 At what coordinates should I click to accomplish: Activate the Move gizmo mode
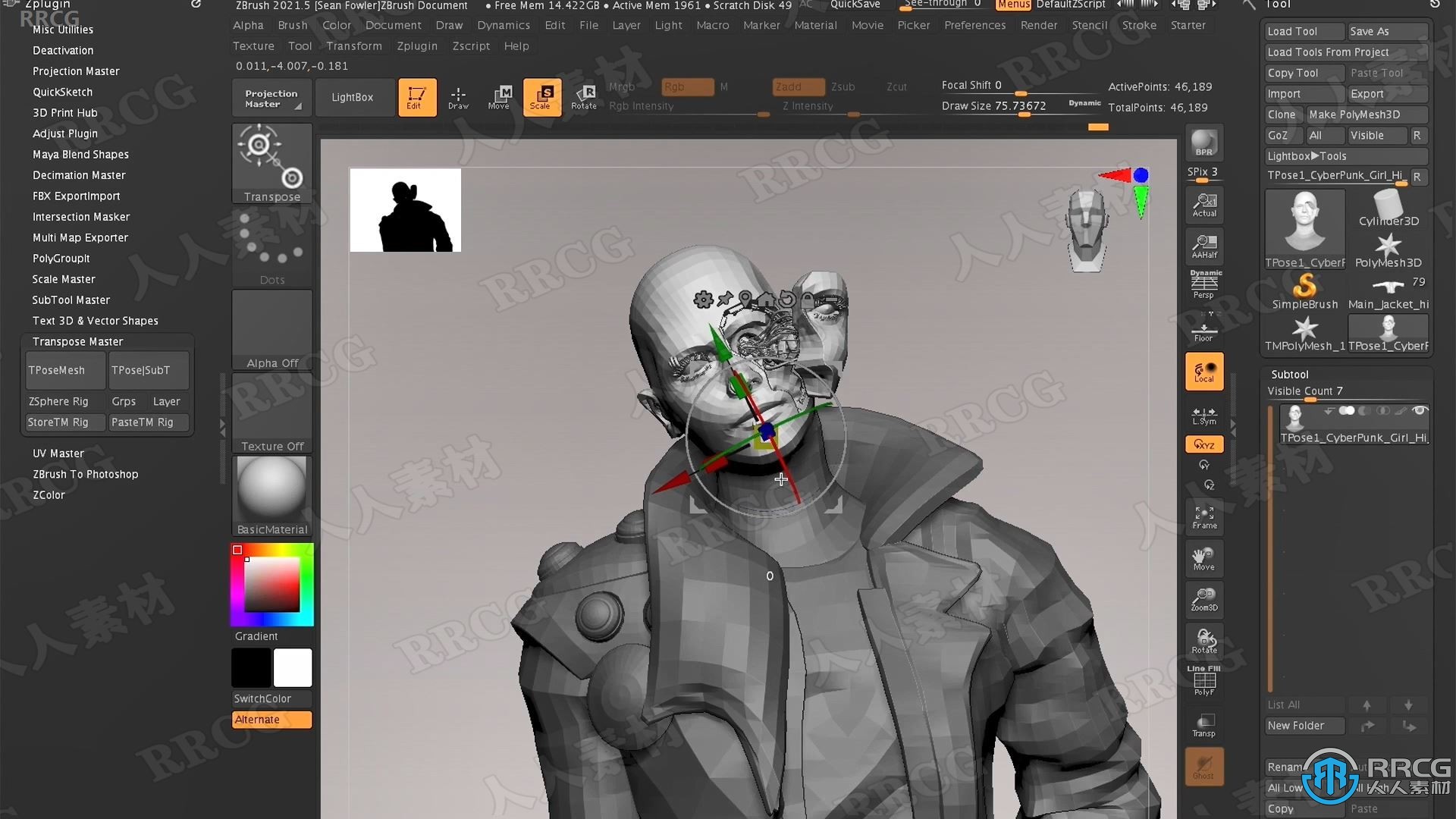(499, 97)
